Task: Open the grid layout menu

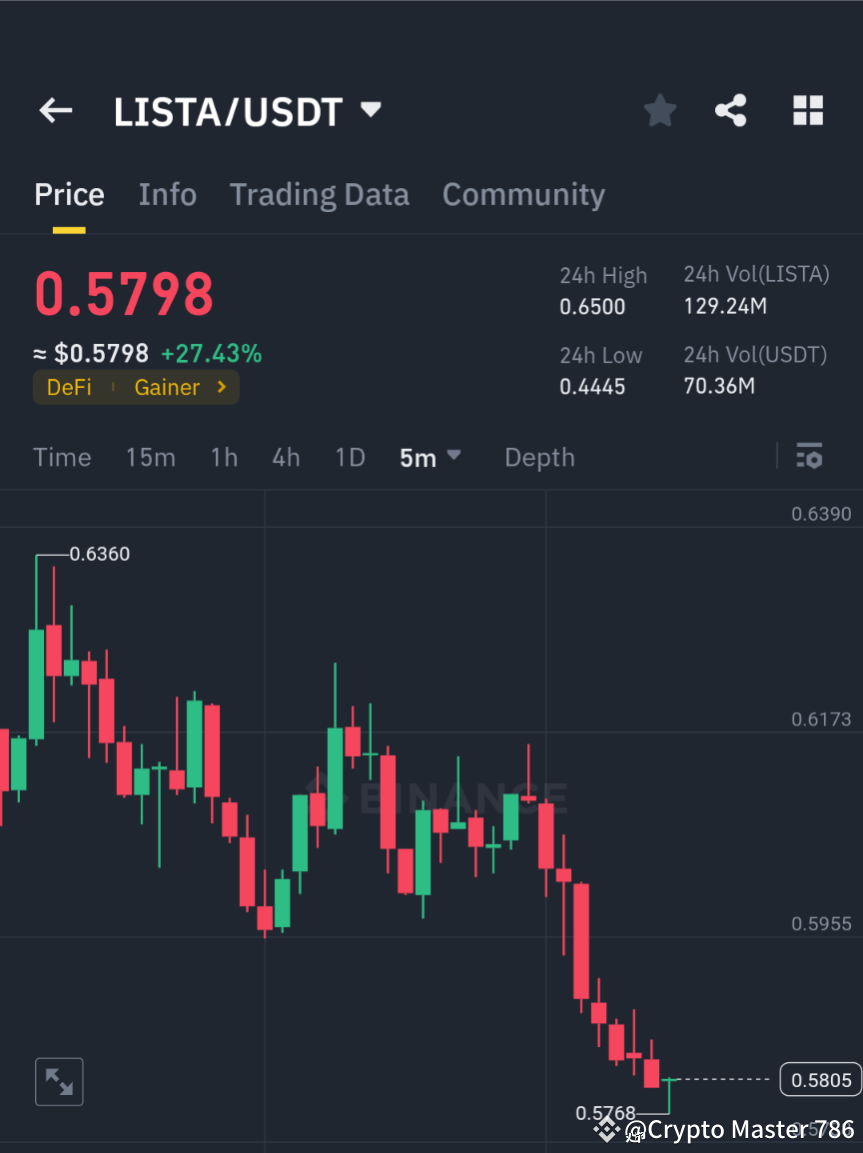Action: (807, 110)
